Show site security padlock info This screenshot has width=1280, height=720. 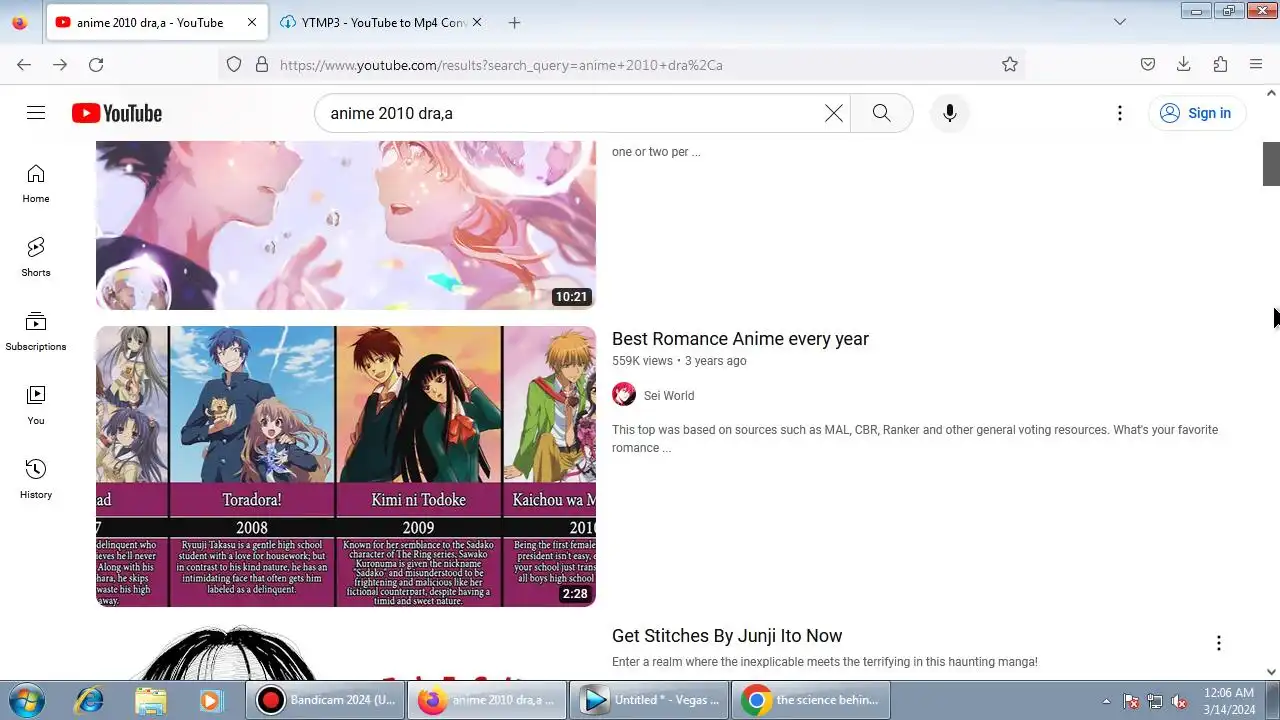pos(262,64)
